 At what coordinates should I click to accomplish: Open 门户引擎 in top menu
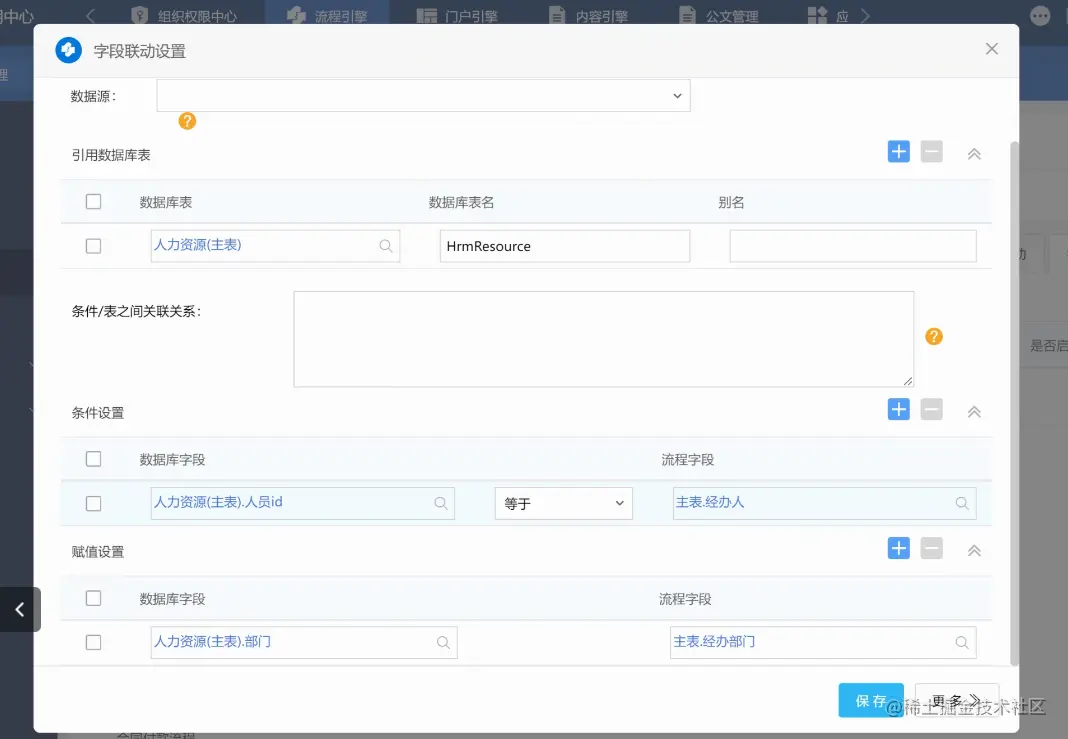(457, 15)
